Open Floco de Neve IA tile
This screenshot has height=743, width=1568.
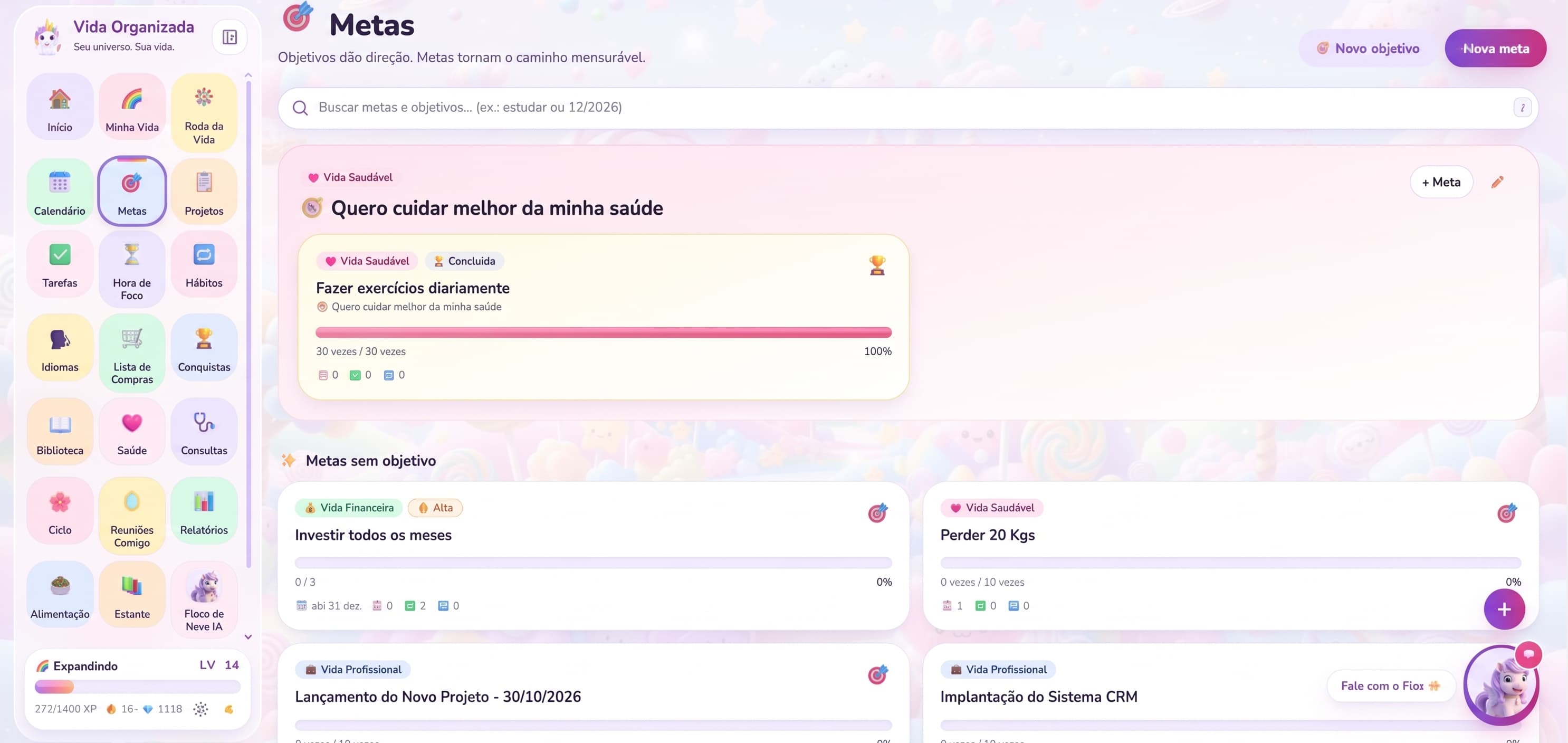point(204,600)
